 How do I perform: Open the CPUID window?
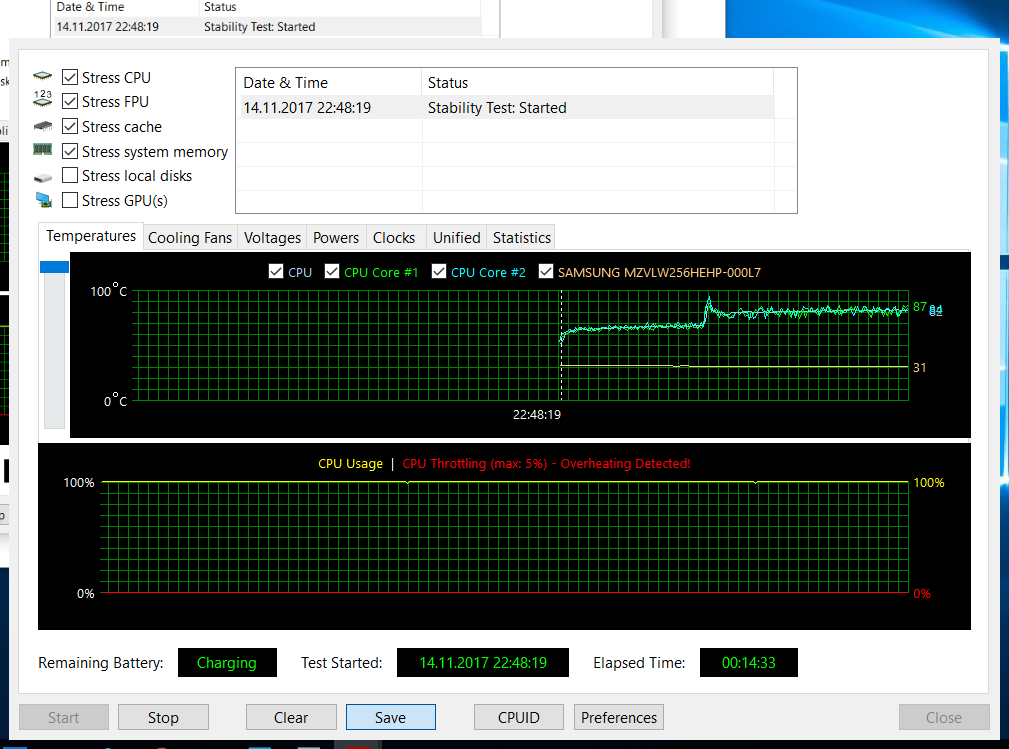click(519, 717)
